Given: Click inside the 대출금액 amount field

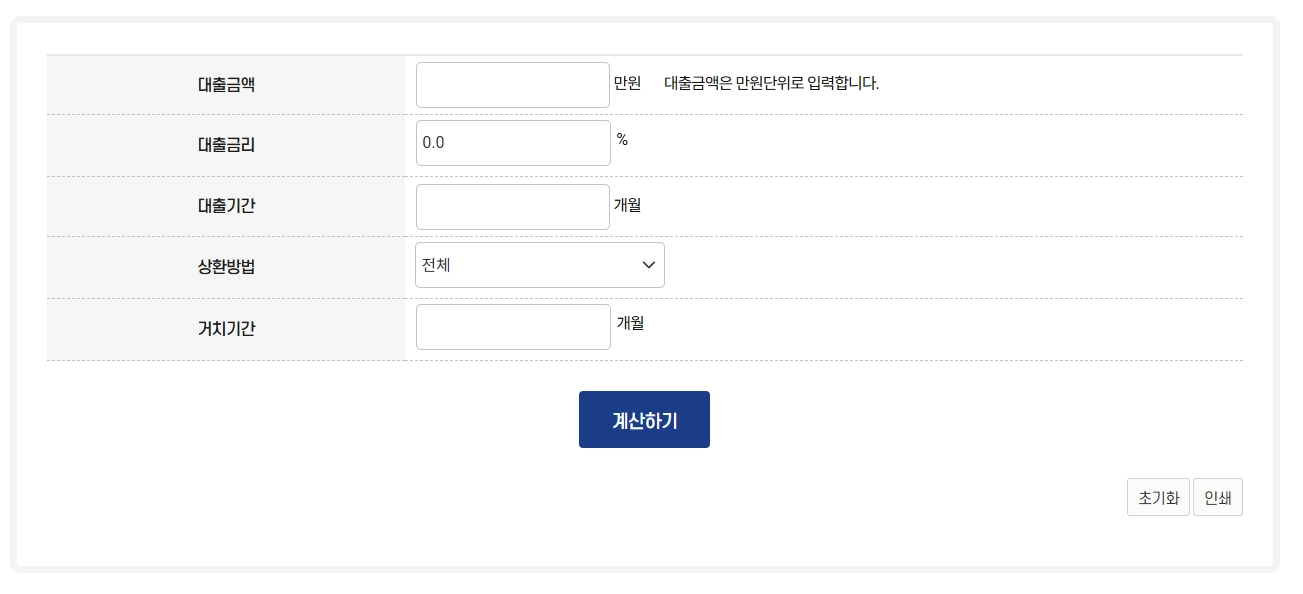Looking at the screenshot, I should point(512,84).
